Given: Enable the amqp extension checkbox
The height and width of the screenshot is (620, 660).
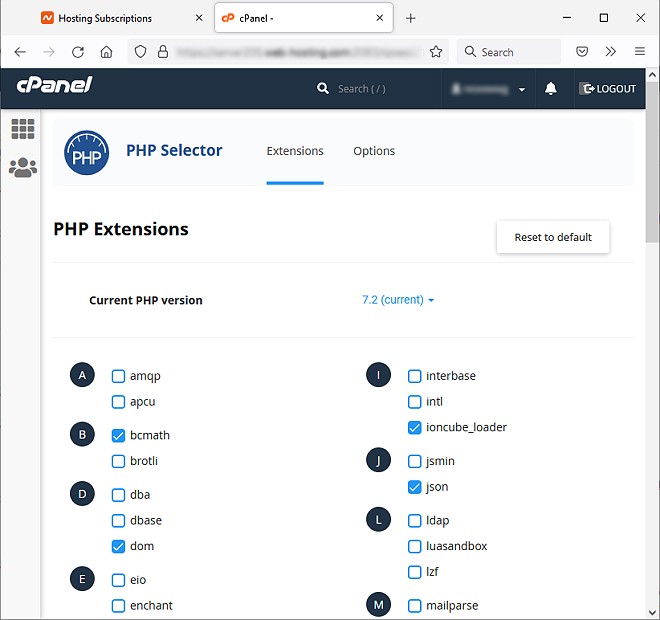Looking at the screenshot, I should (x=118, y=376).
